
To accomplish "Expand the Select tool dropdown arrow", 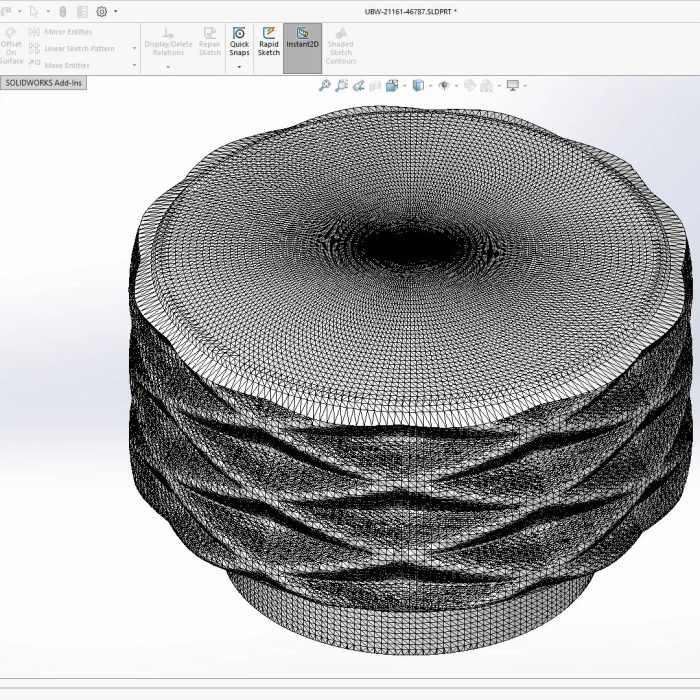I will tap(48, 12).
